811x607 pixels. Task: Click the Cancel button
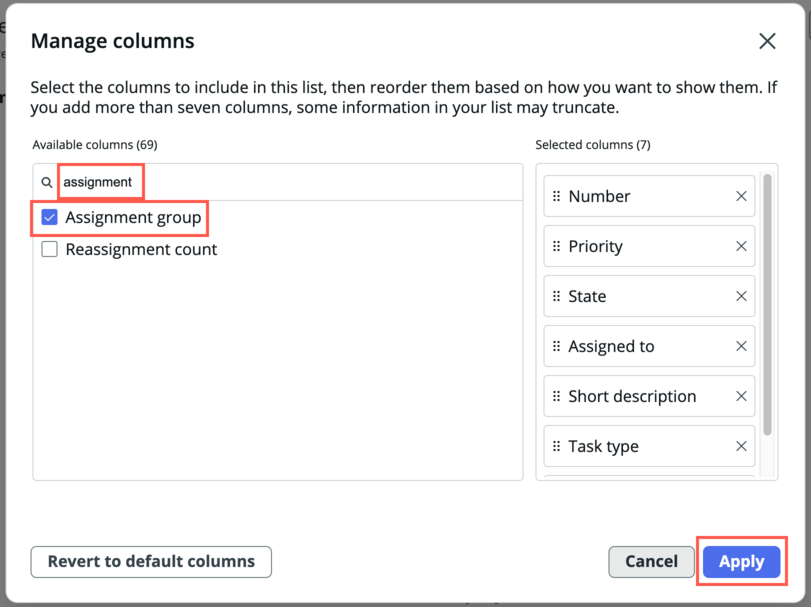click(x=651, y=562)
